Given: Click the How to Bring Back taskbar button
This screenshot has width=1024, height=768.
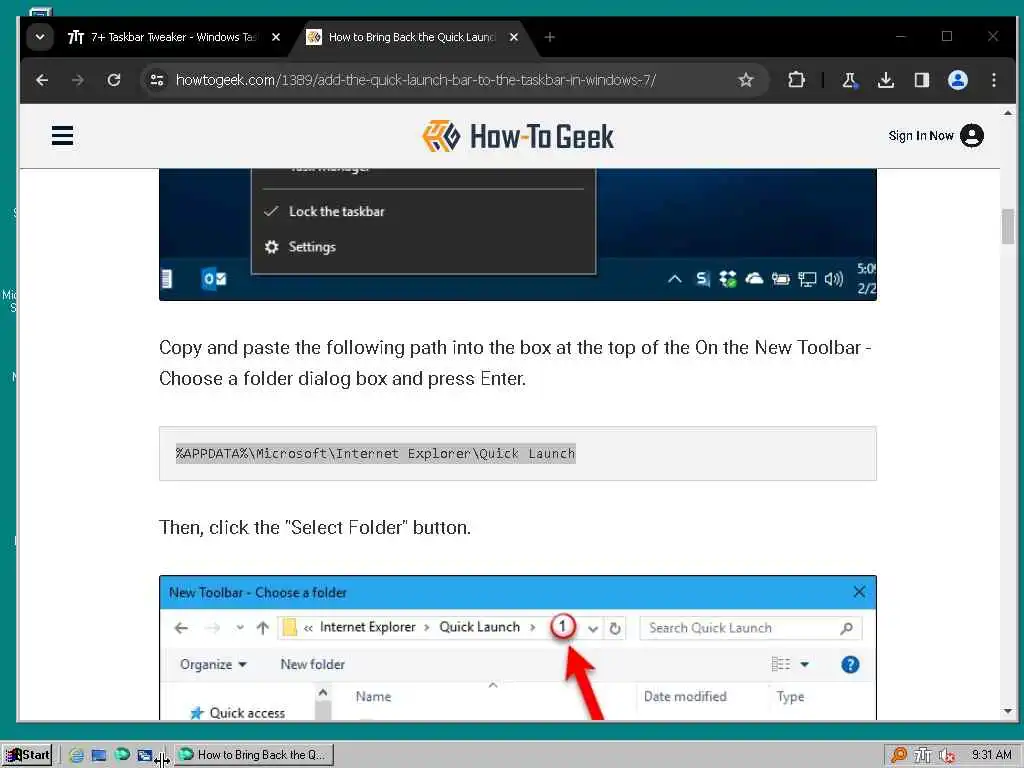Looking at the screenshot, I should pos(254,755).
